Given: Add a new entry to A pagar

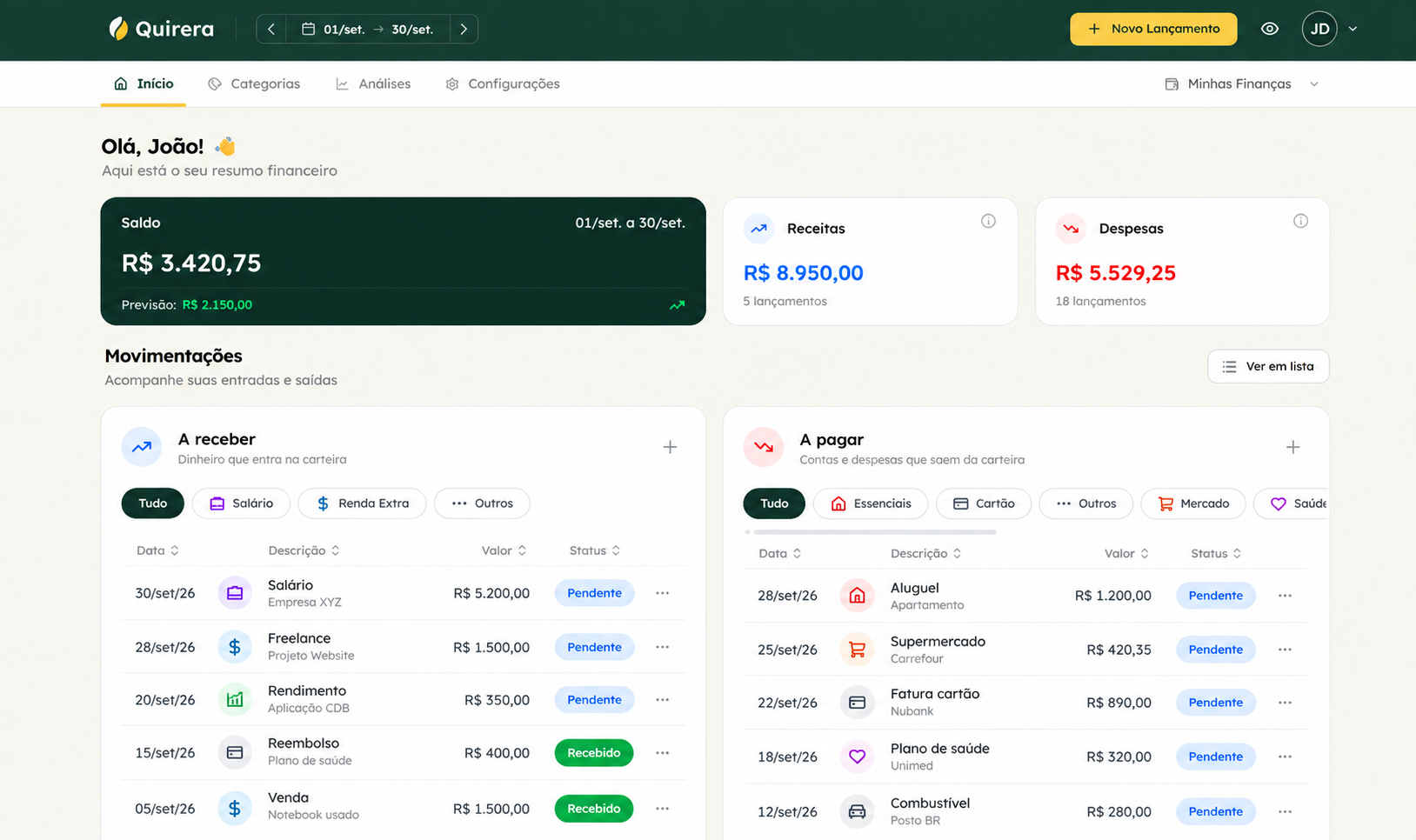Looking at the screenshot, I should [x=1292, y=447].
